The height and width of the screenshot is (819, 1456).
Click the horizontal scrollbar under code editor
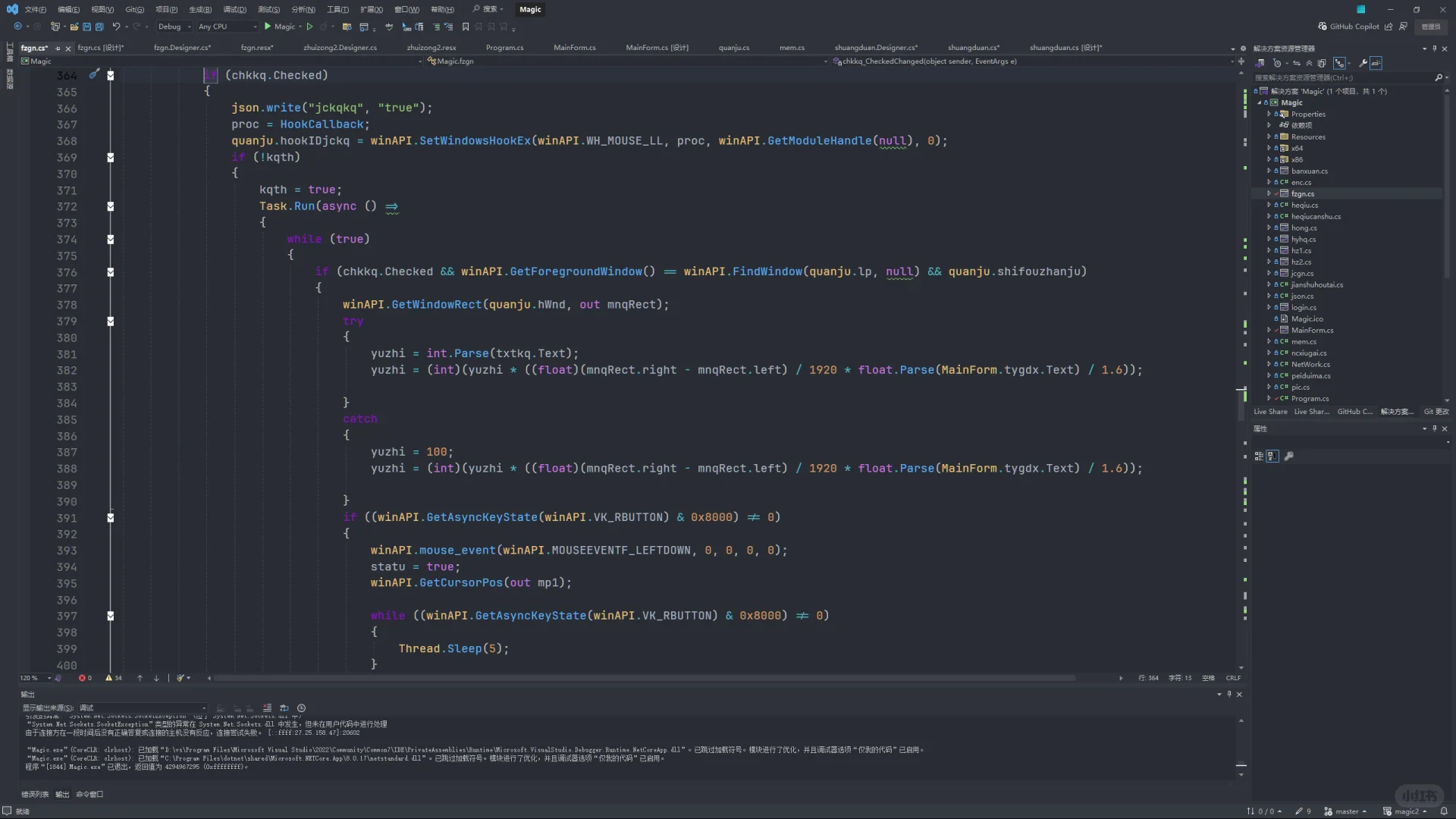(x=645, y=678)
